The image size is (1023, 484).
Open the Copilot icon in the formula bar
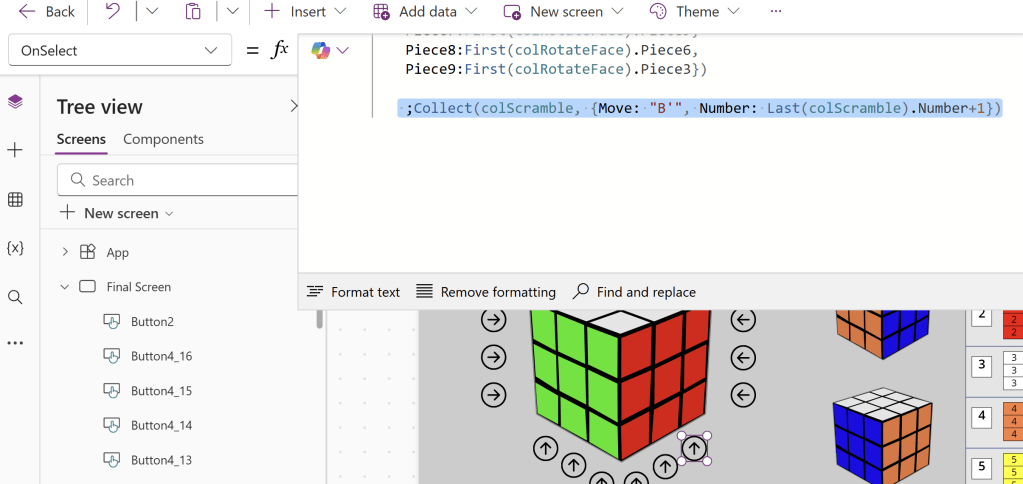(321, 50)
